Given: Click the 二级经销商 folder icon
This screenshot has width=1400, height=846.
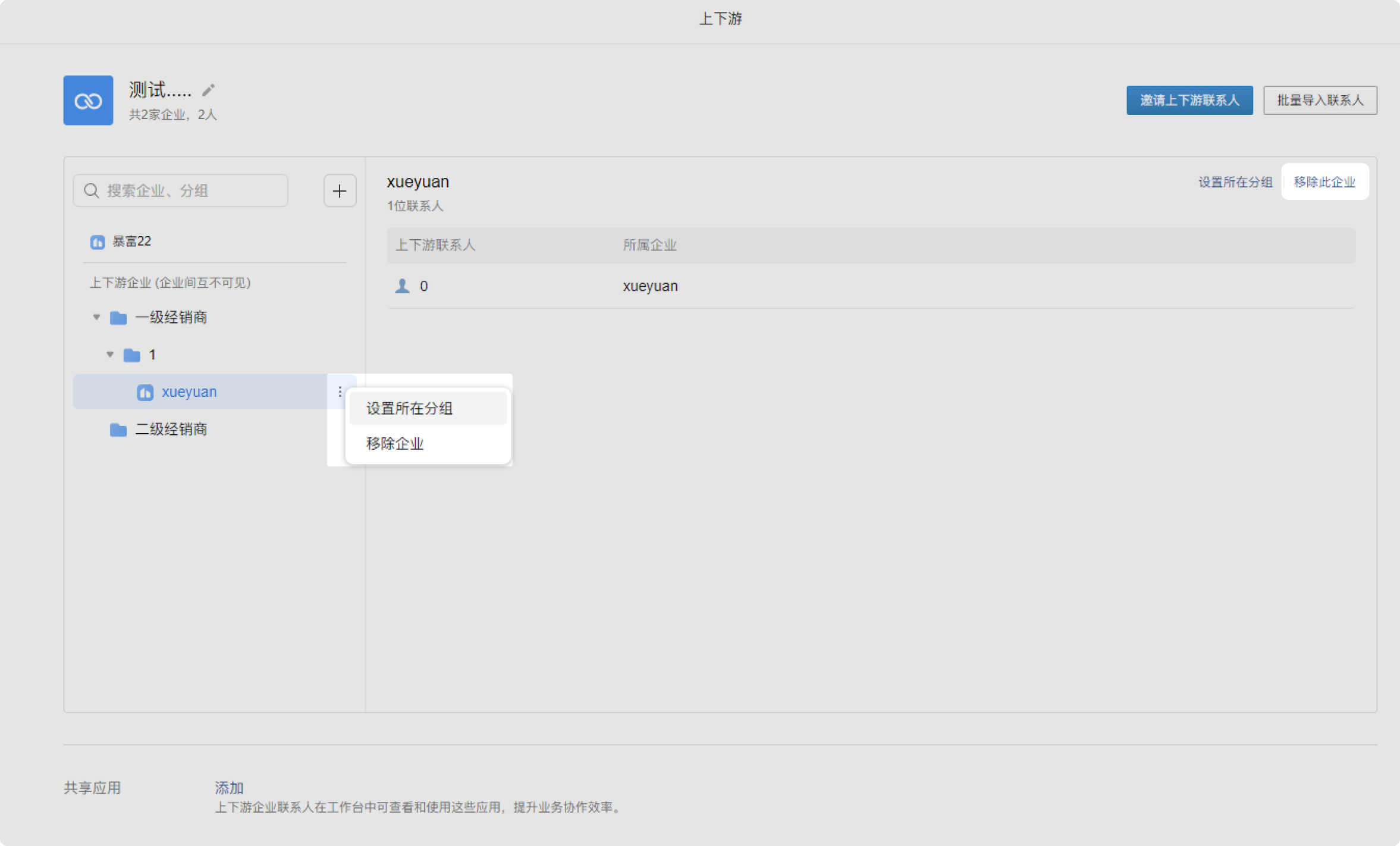Looking at the screenshot, I should tap(118, 430).
